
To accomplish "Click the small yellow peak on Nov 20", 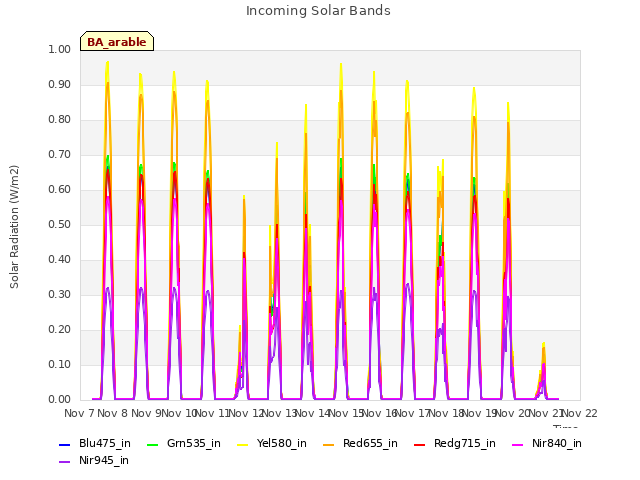I will [x=543, y=344].
